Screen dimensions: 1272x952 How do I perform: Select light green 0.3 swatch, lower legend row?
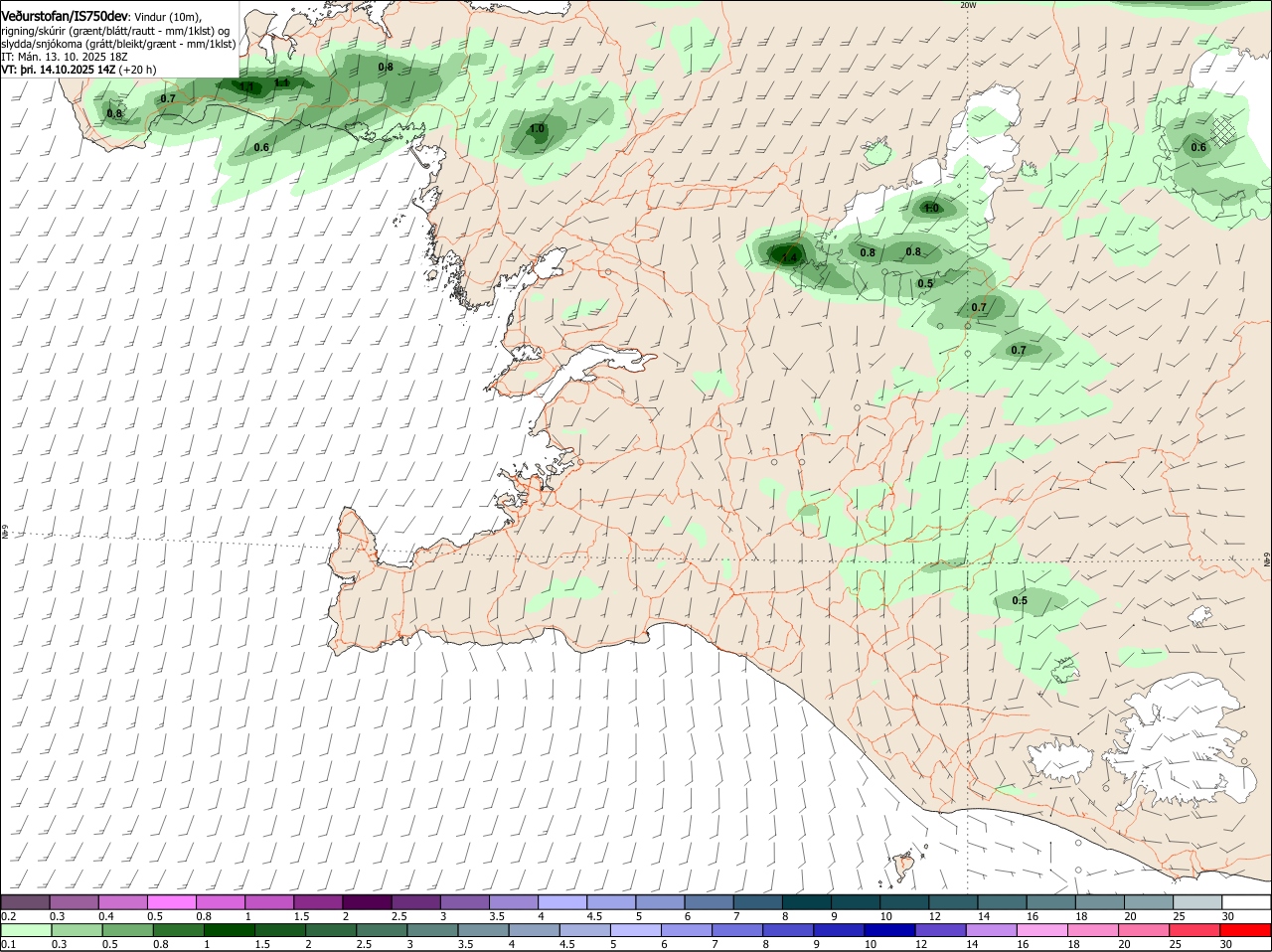[x=76, y=930]
